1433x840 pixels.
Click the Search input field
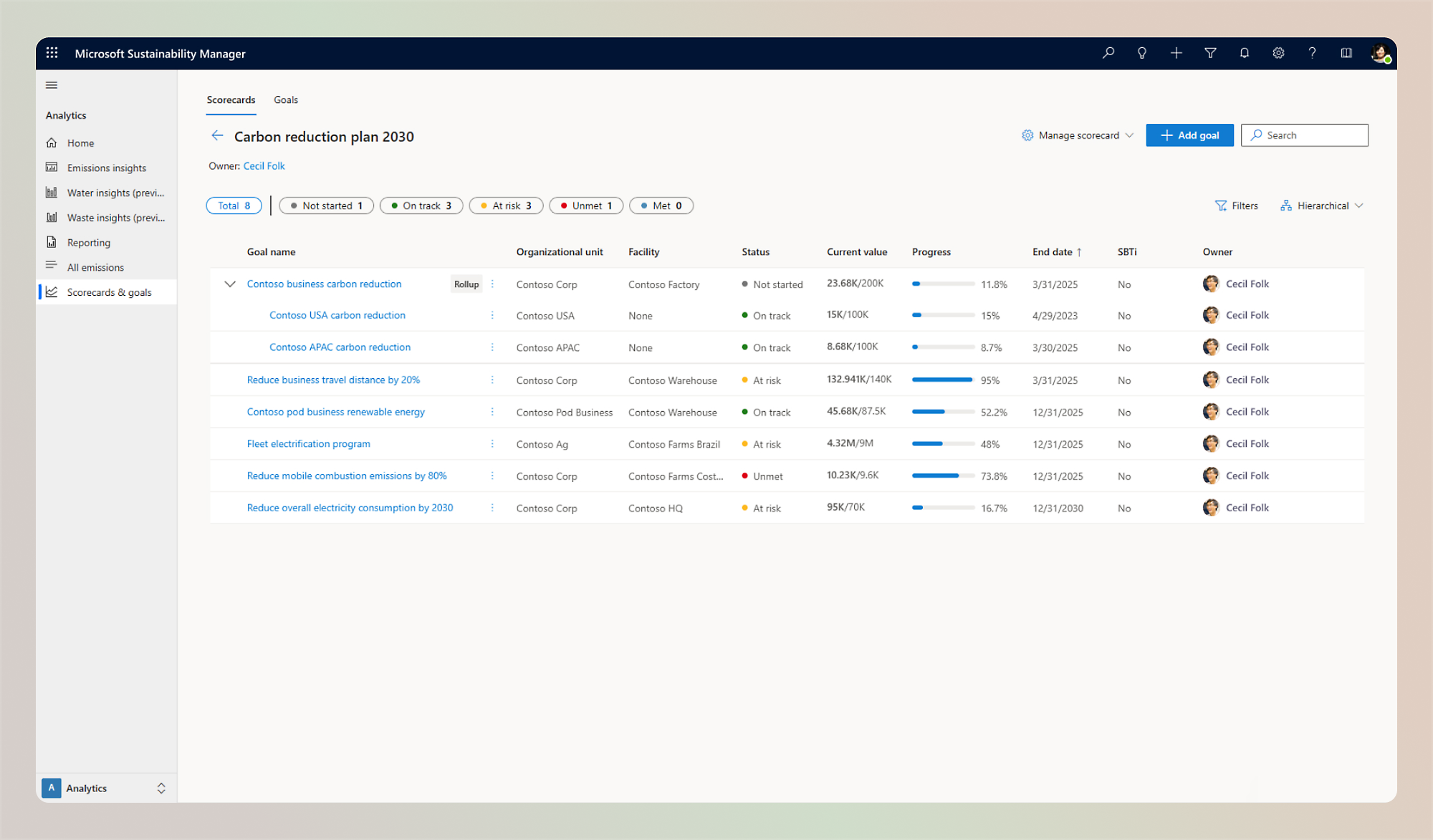coord(1304,135)
